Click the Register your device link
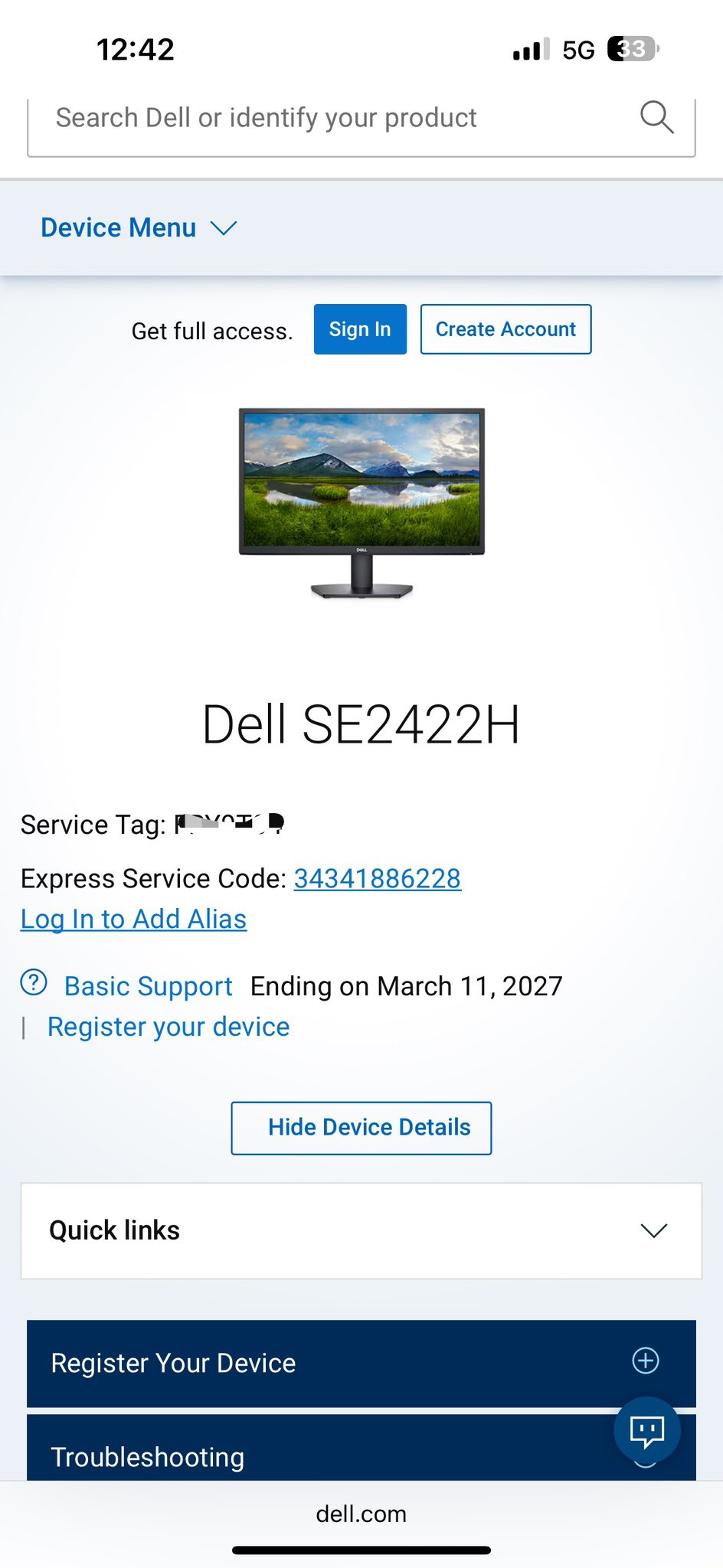Image resolution: width=723 pixels, height=1568 pixels. (168, 1027)
